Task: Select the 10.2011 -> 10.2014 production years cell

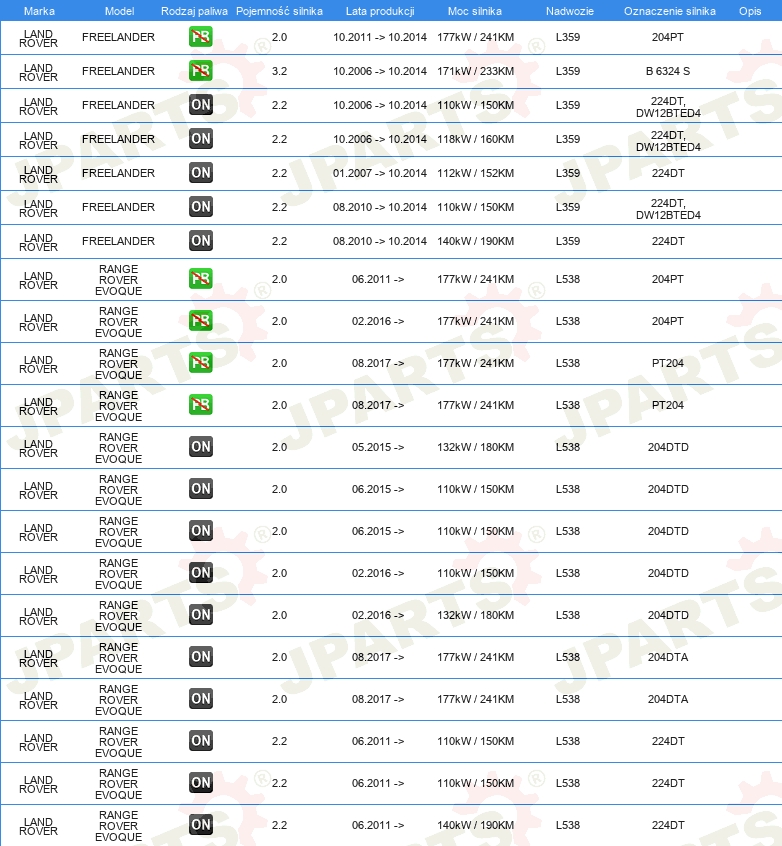Action: click(380, 37)
